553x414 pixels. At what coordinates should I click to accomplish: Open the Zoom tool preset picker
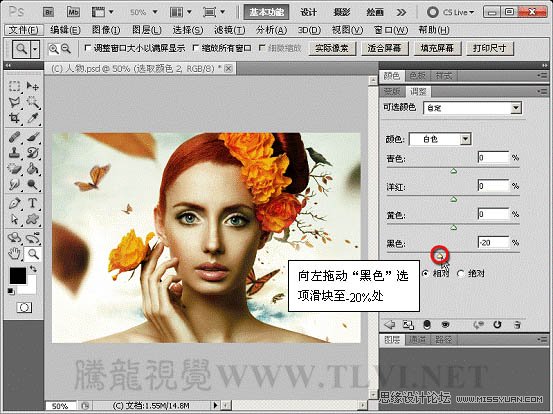click(x=35, y=49)
